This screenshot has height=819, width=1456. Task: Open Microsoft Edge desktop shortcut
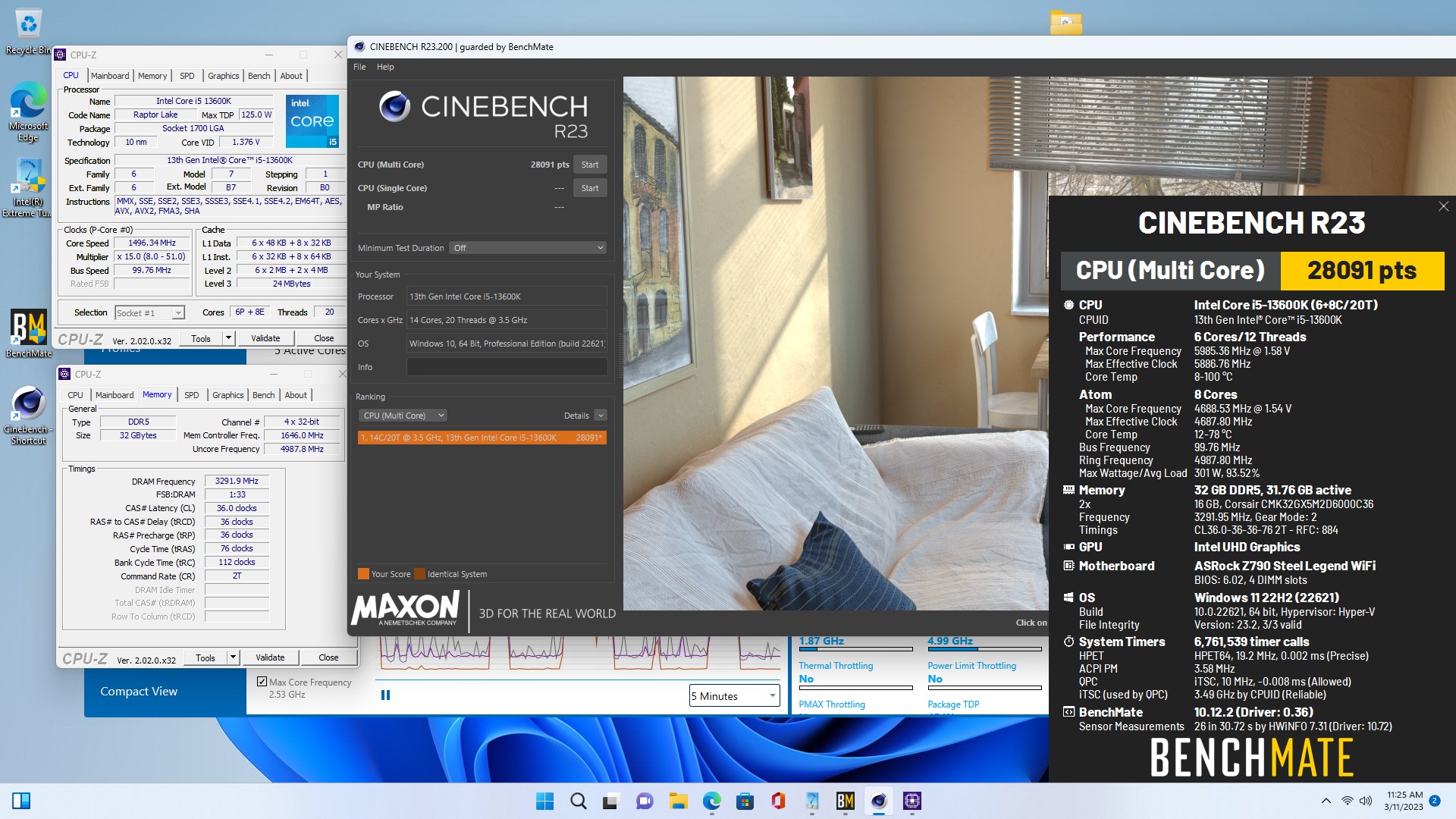[x=28, y=111]
